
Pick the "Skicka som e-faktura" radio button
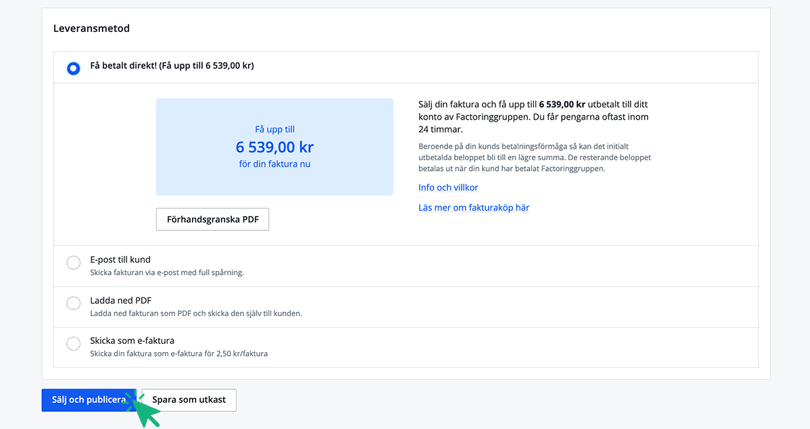tap(73, 344)
